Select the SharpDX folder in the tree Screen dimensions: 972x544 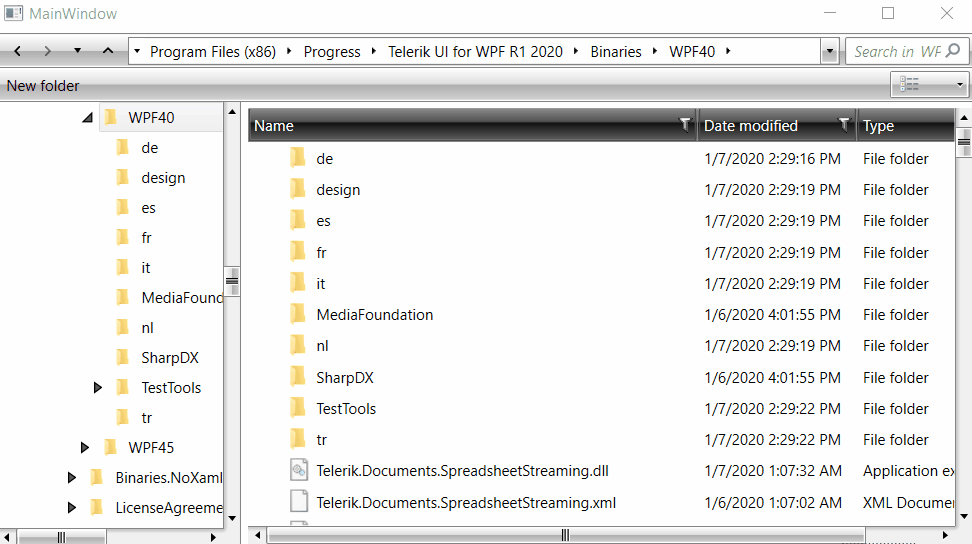tap(170, 358)
